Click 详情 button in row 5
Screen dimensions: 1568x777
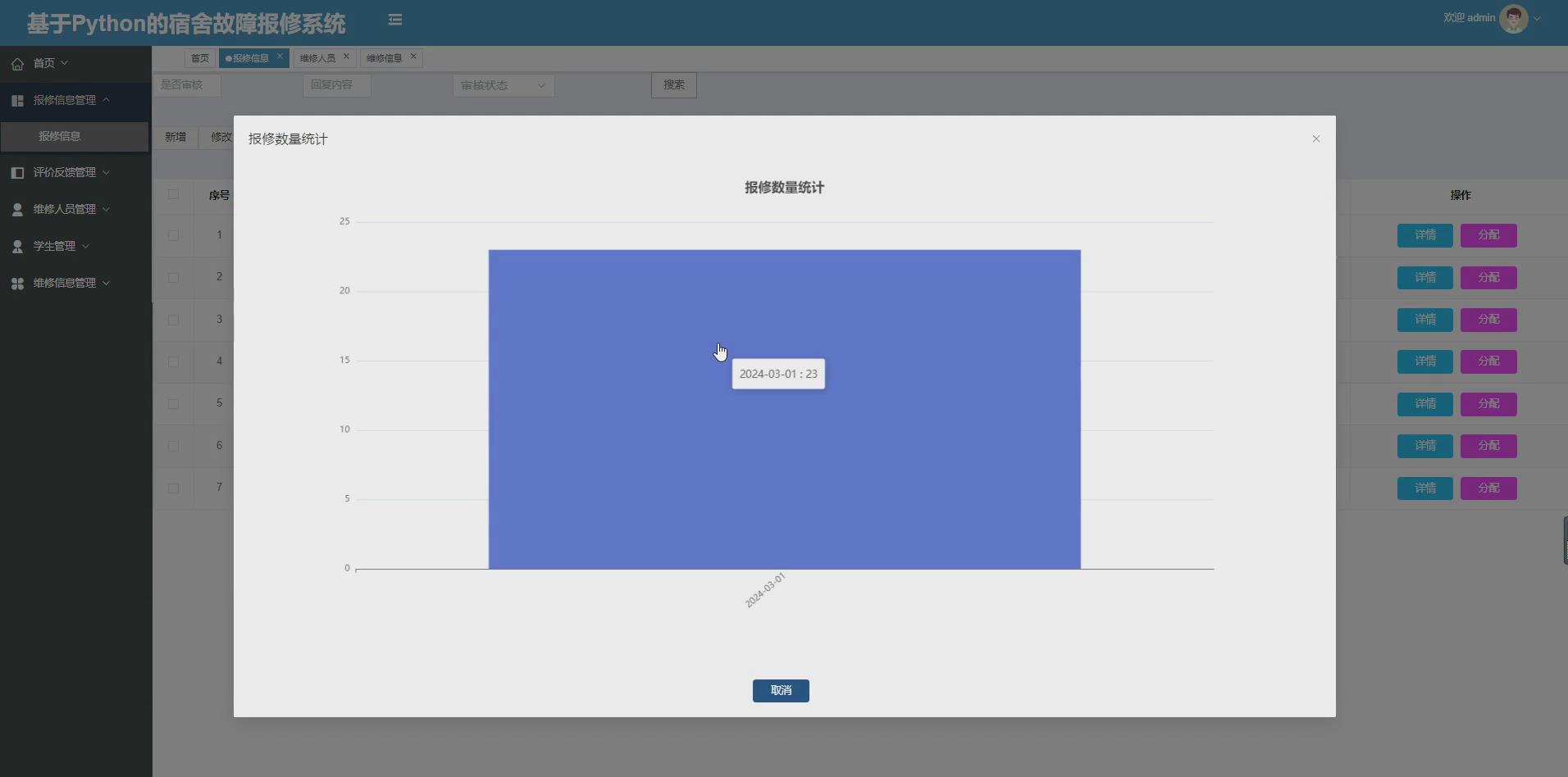point(1425,404)
